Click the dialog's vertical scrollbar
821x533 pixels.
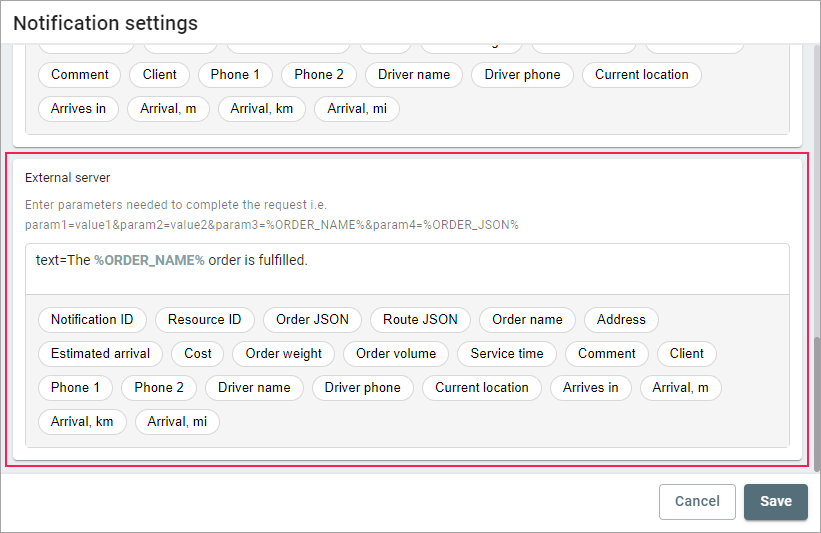[x=815, y=400]
